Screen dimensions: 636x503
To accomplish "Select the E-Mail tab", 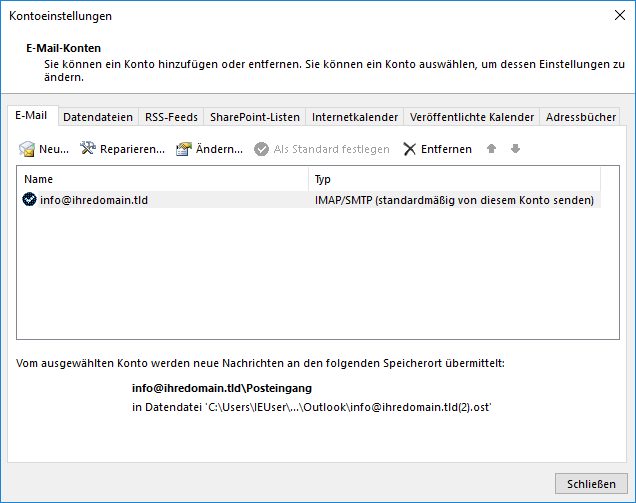I will [31, 116].
